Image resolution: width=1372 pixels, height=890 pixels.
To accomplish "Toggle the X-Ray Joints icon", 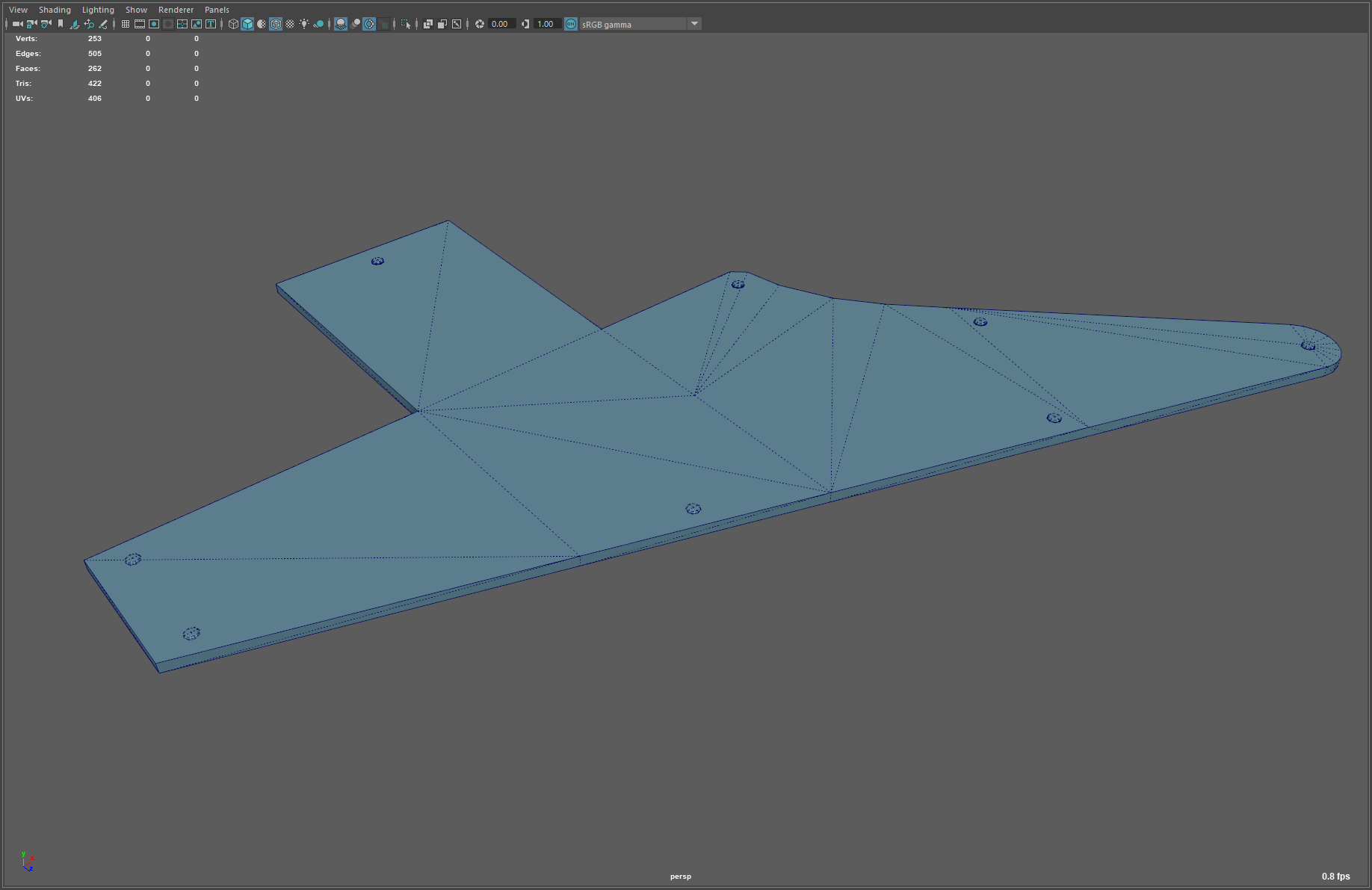I will 457,24.
